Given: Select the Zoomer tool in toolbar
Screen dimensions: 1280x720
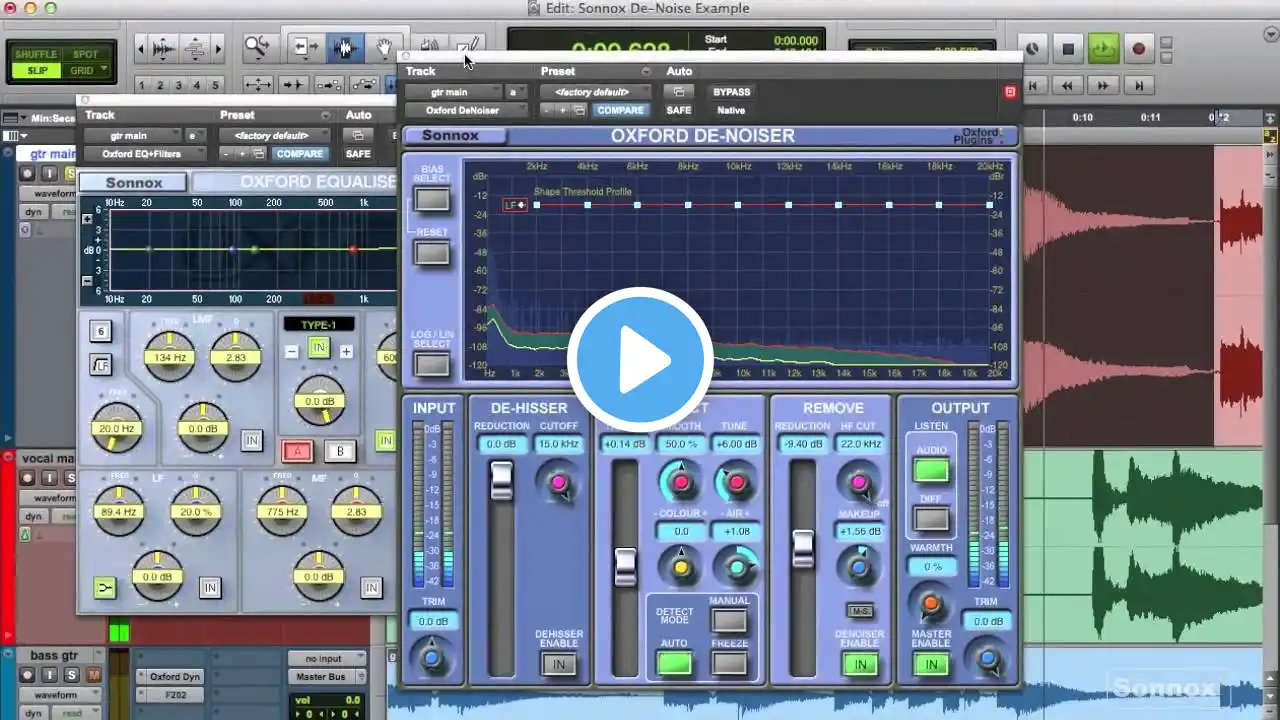Looking at the screenshot, I should 259,47.
